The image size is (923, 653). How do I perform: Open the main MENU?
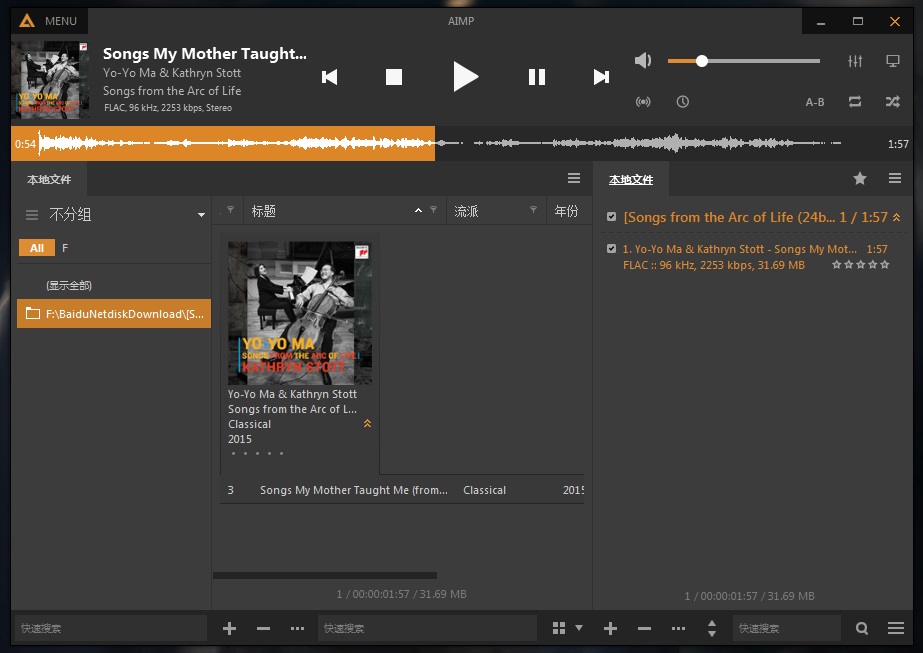tap(49, 21)
